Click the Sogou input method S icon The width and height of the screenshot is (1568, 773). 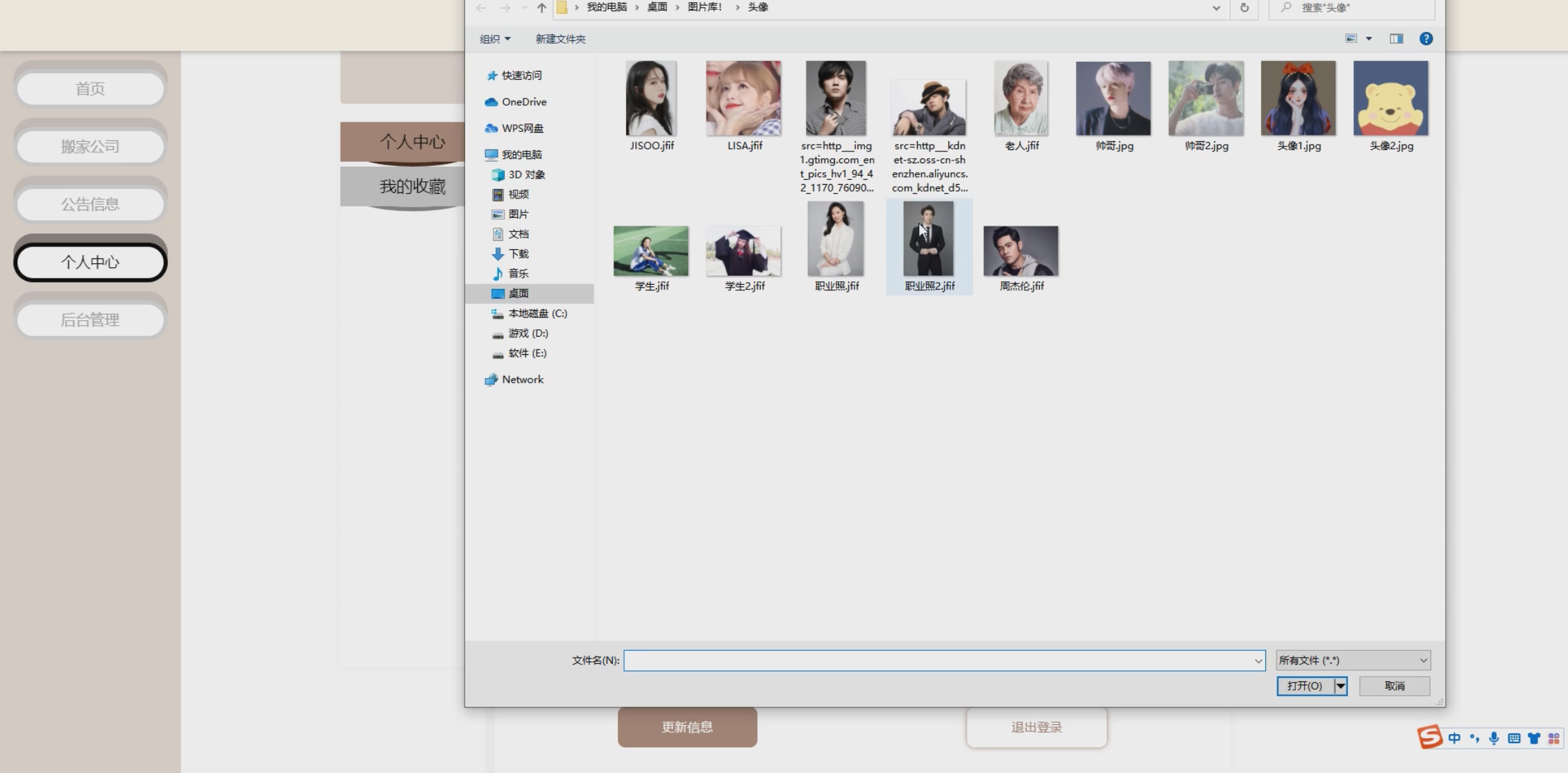(1430, 737)
